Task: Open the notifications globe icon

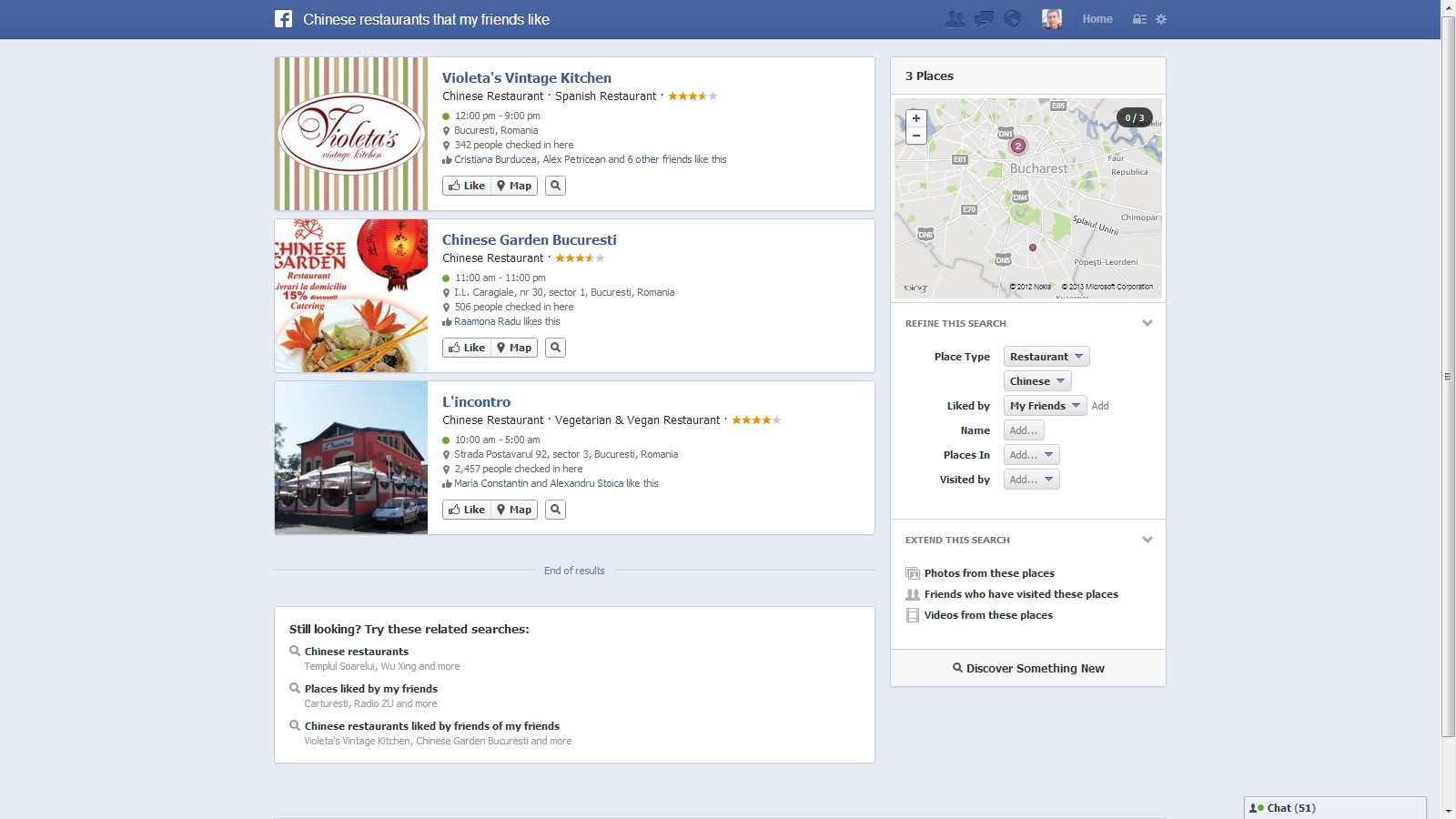Action: pyautogui.click(x=1012, y=17)
